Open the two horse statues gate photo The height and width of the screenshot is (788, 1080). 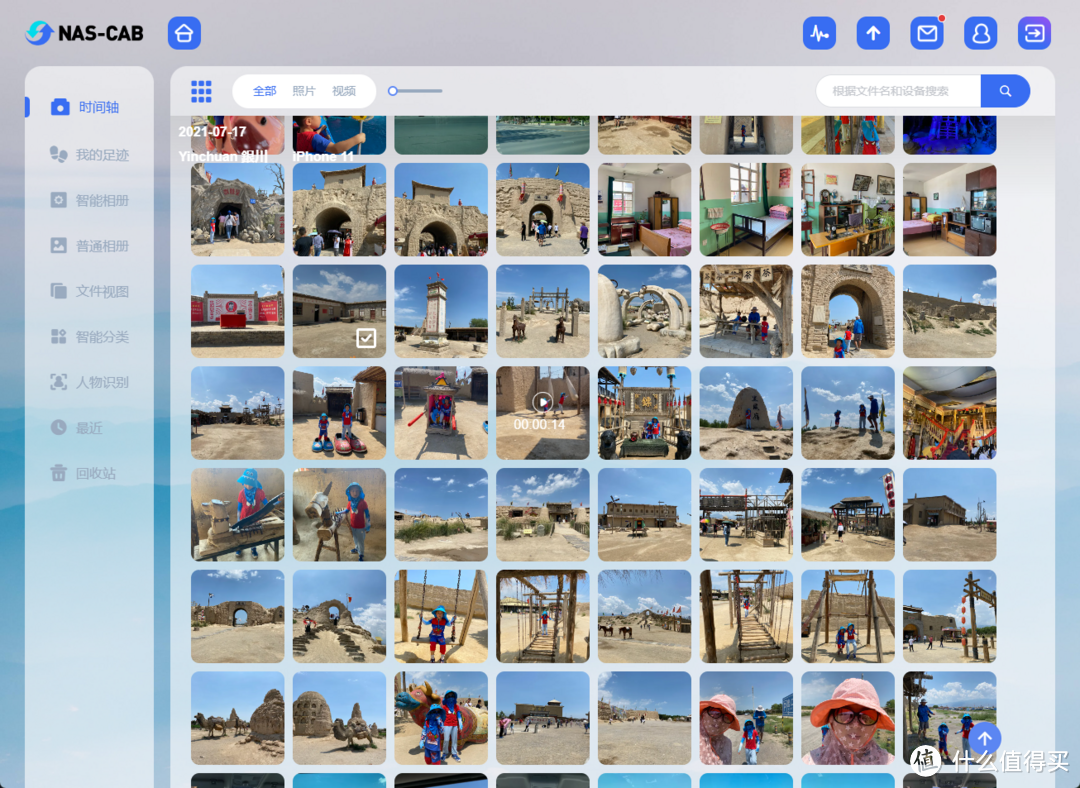pos(543,311)
